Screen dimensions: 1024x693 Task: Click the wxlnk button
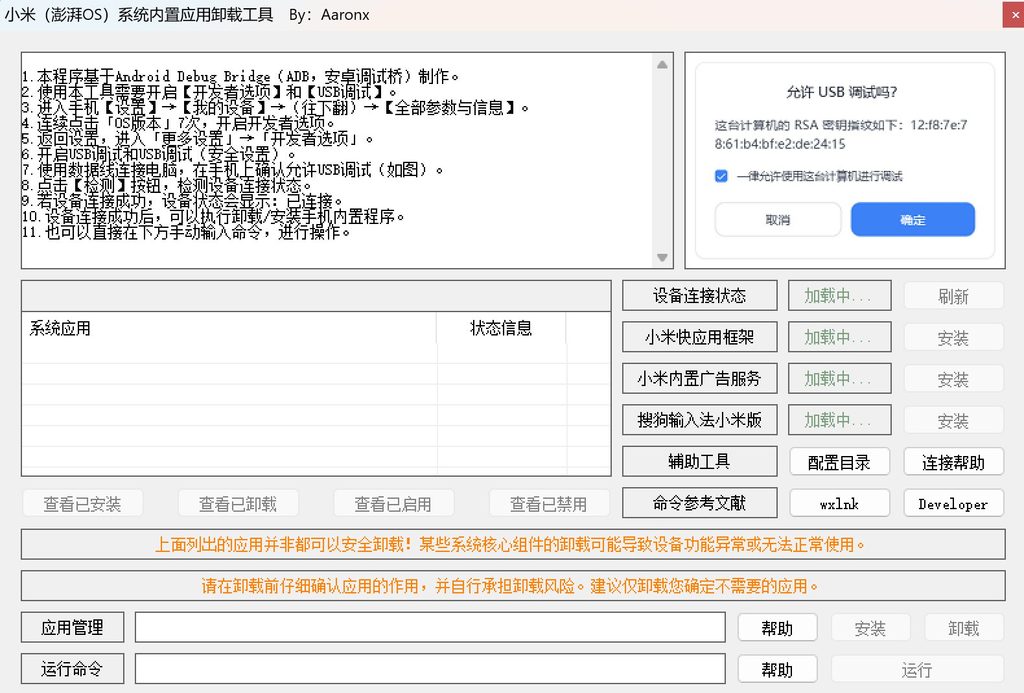tap(839, 504)
